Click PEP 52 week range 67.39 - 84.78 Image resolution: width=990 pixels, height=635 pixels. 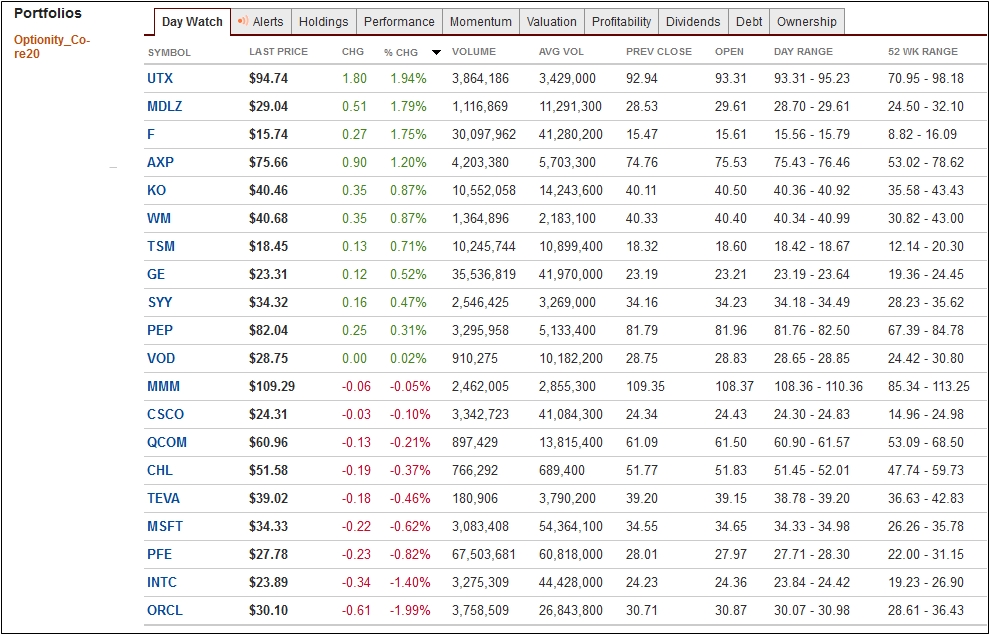coord(926,330)
